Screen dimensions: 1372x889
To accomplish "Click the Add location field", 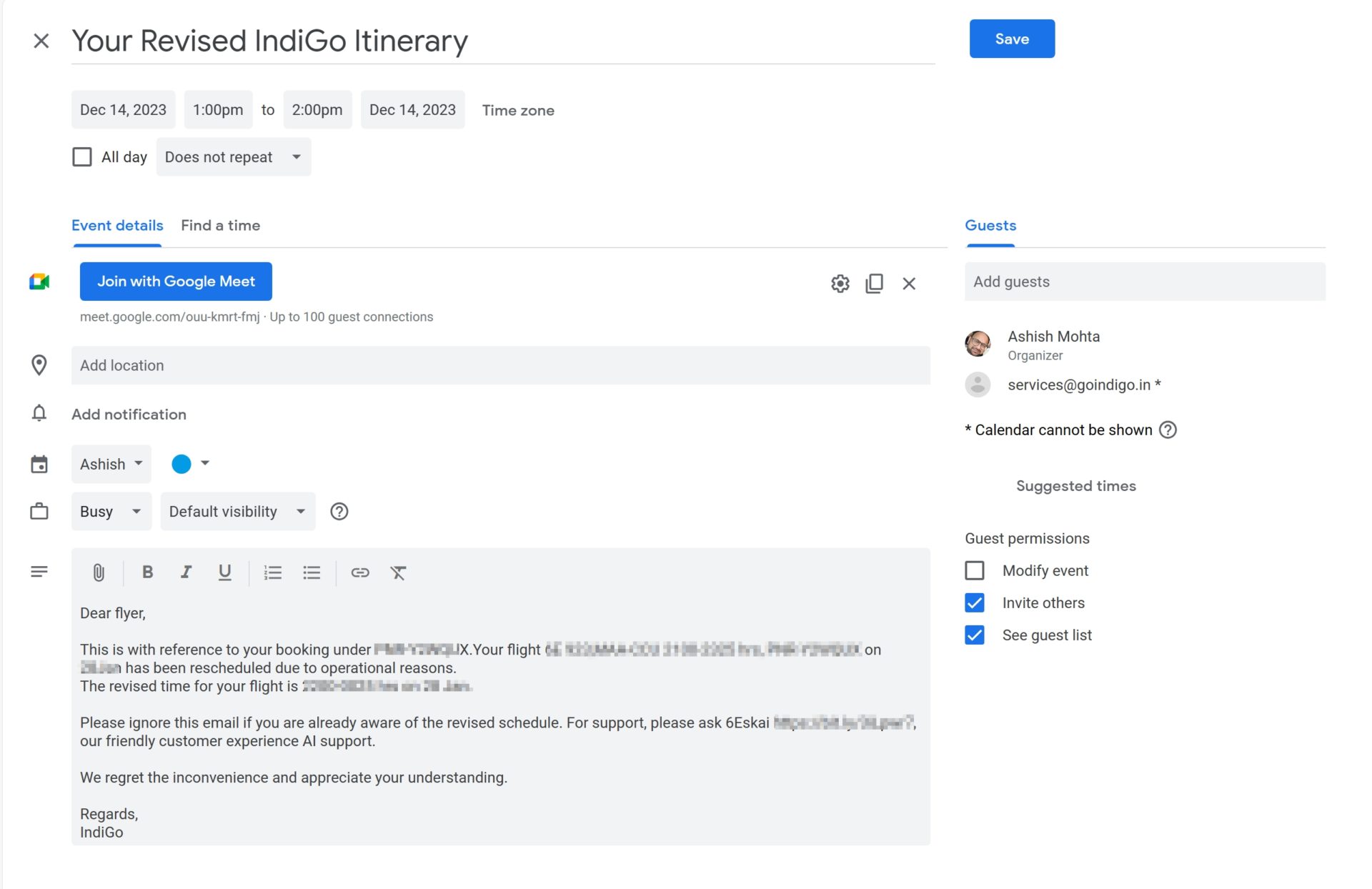I will [x=500, y=365].
